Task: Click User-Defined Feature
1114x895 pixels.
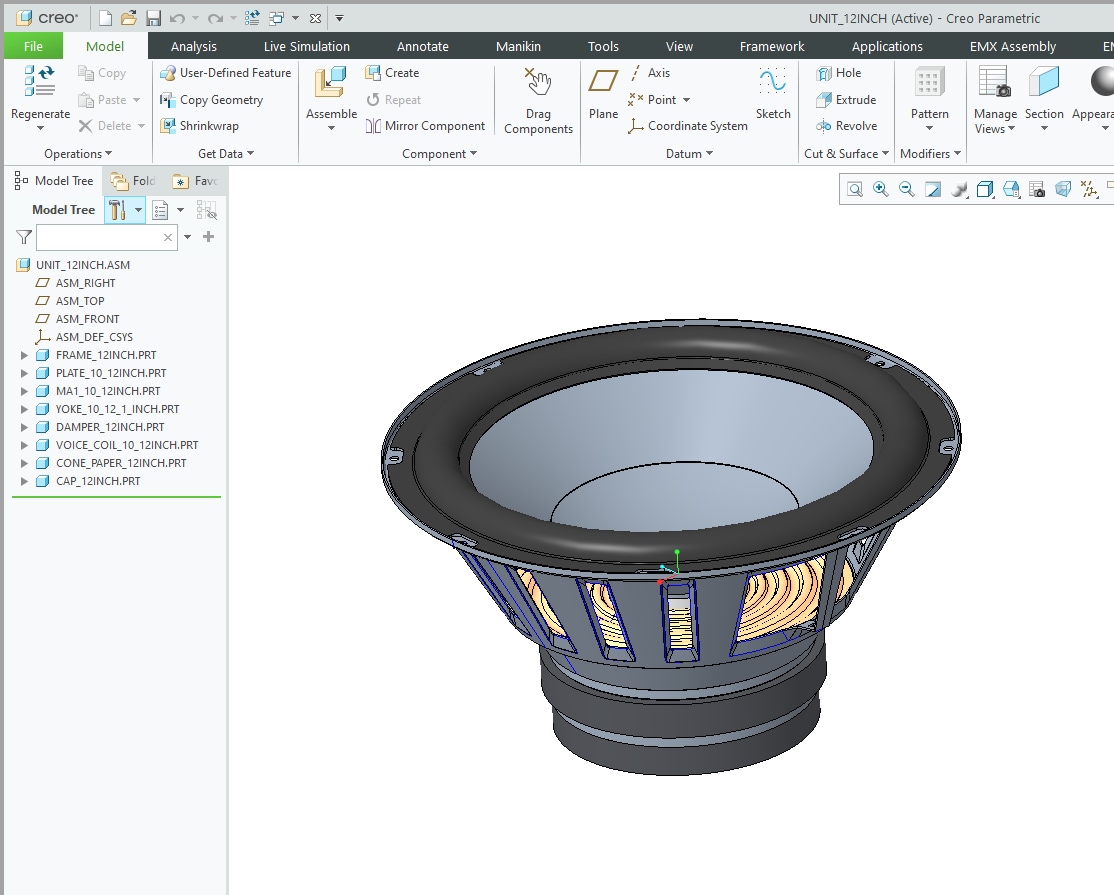Action: pos(225,72)
